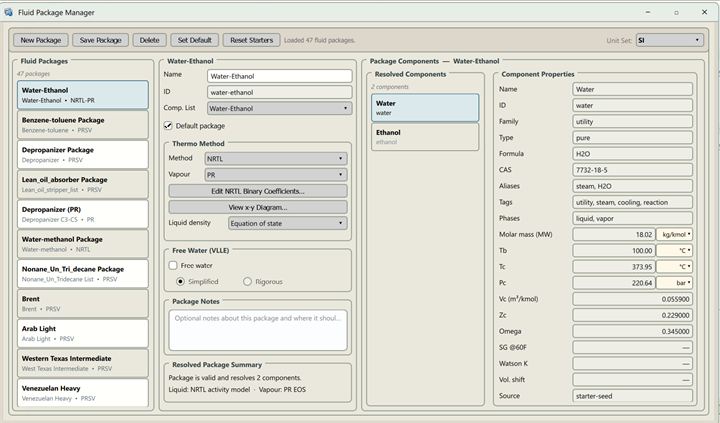Click the Save Package button
This screenshot has width=720, height=423.
point(101,40)
